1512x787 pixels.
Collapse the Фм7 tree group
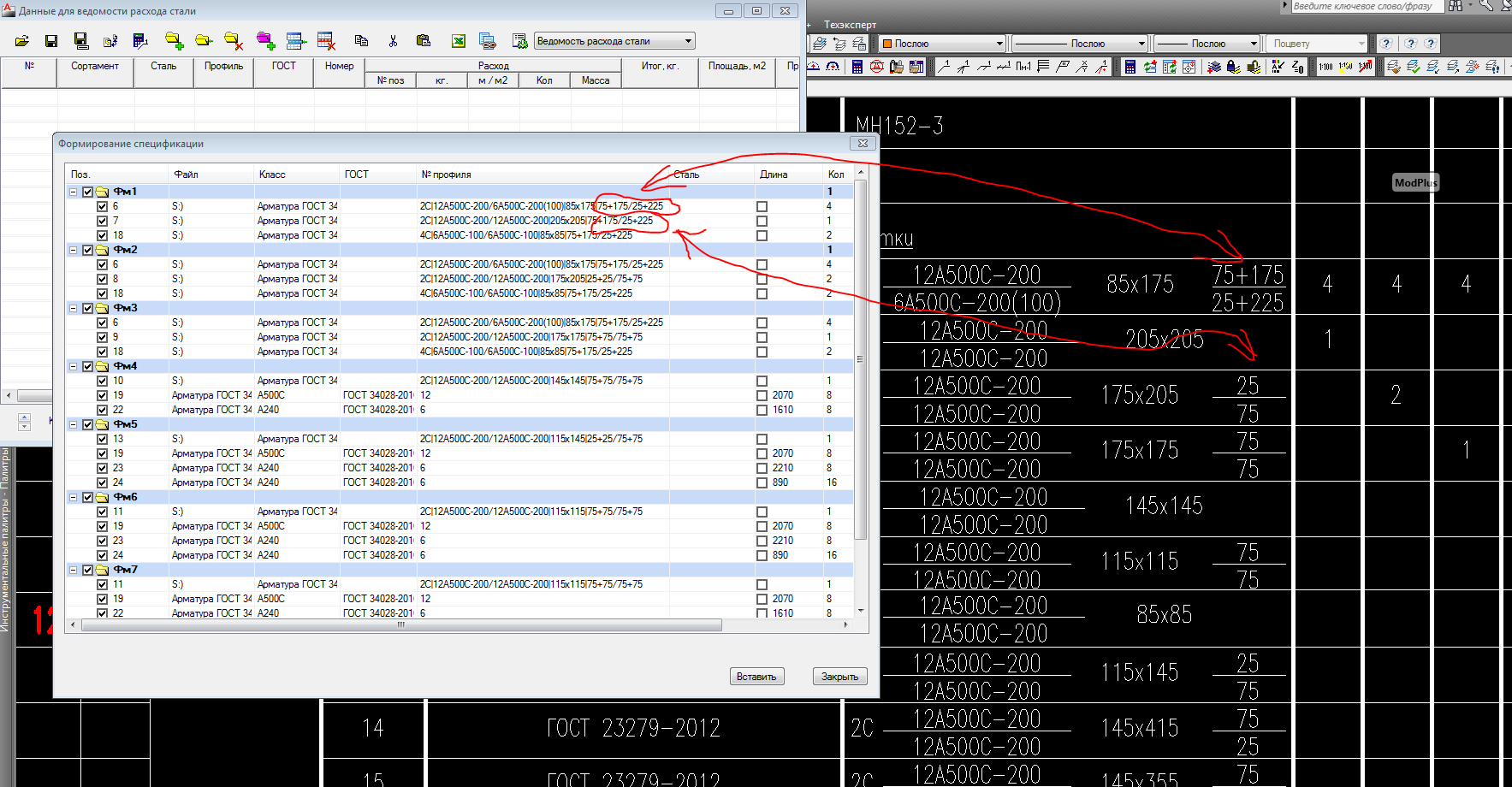pyautogui.click(x=74, y=570)
